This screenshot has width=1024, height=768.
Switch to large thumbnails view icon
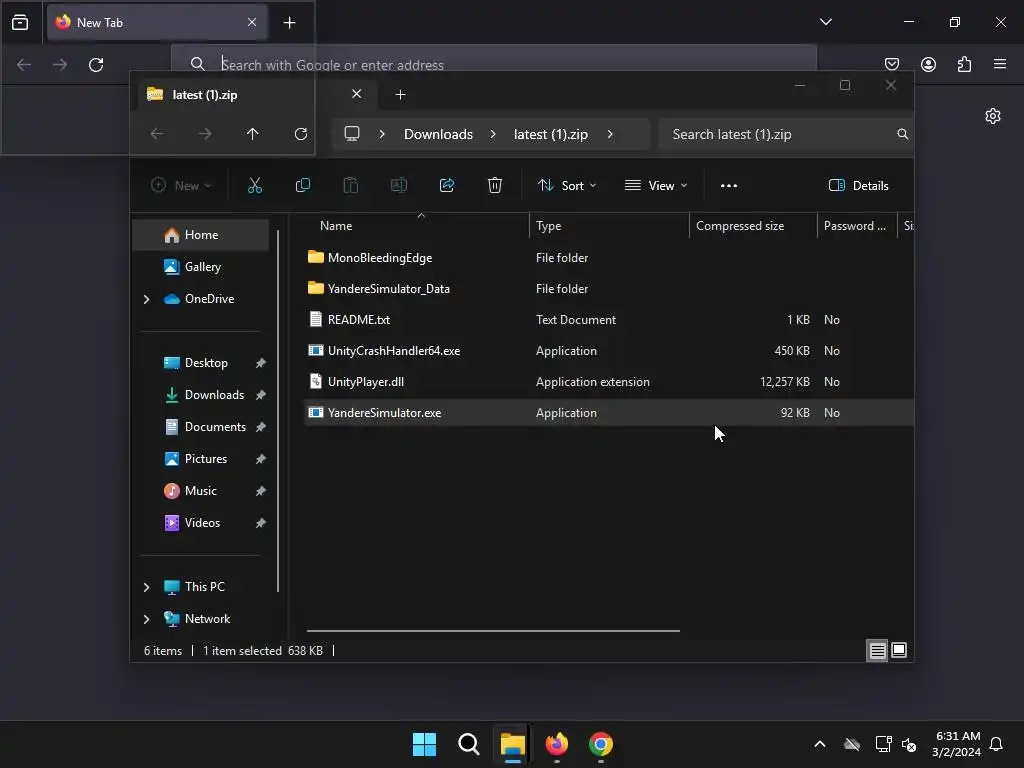(899, 650)
